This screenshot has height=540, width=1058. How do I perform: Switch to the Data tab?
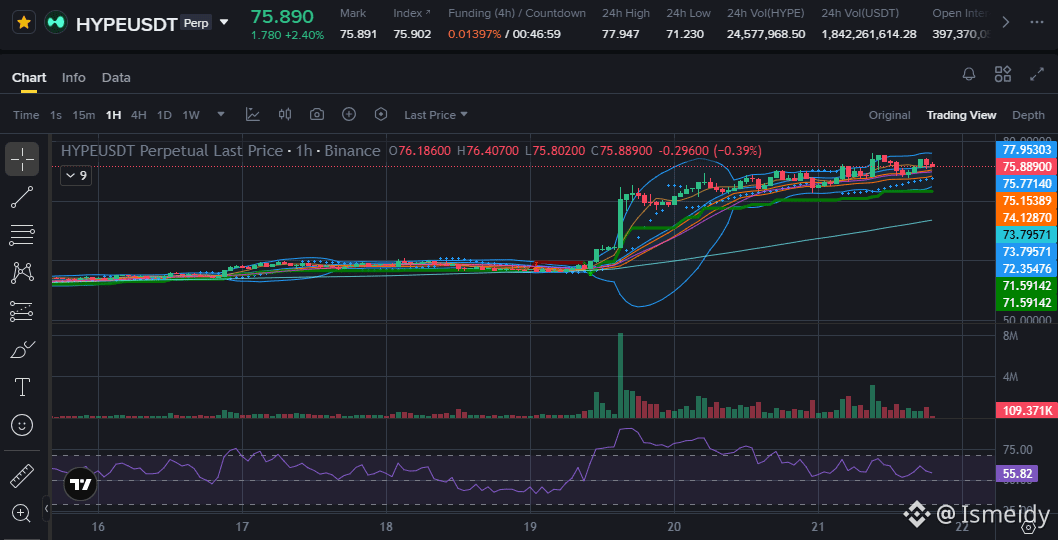pos(116,78)
